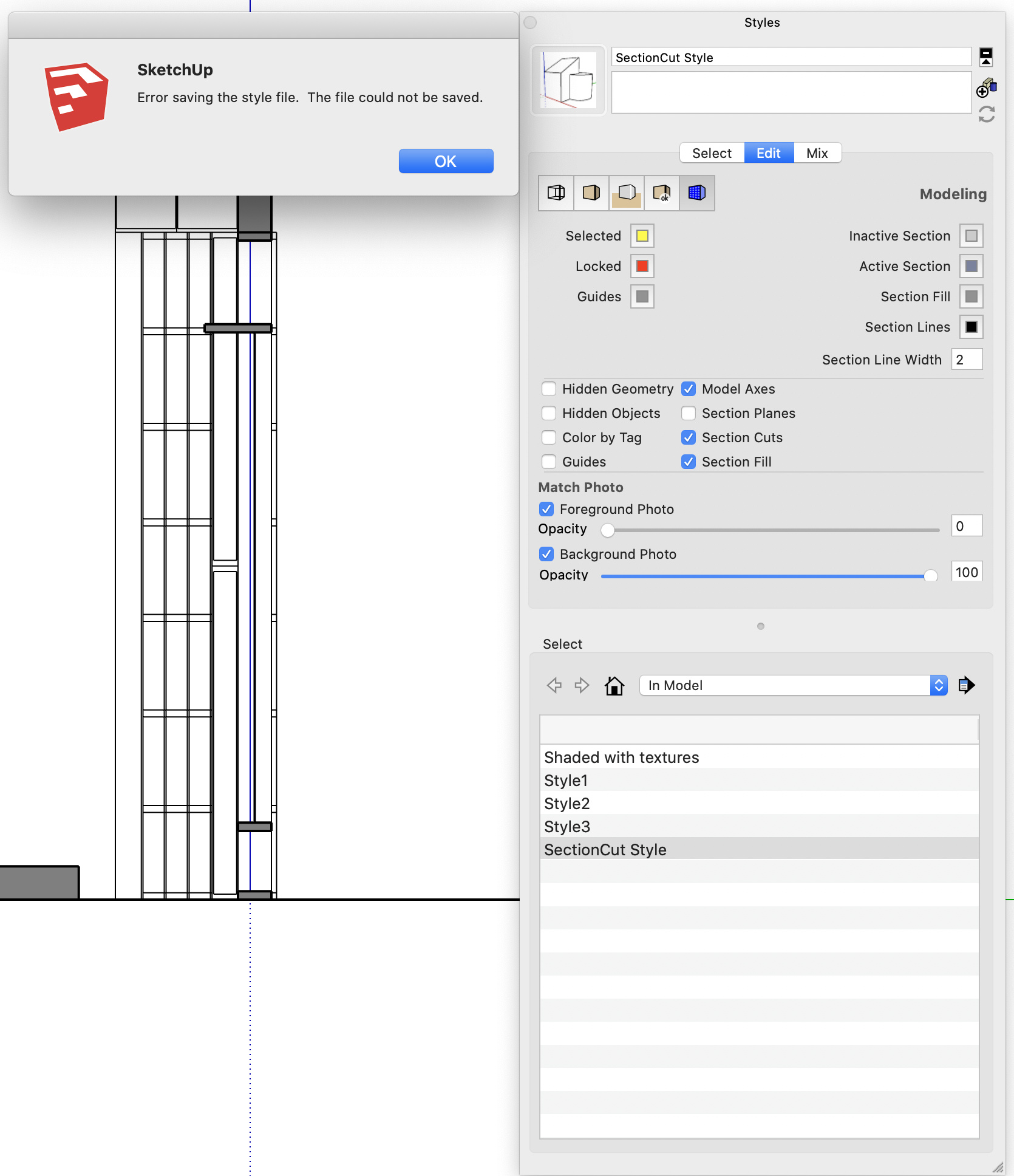Select the Modeling settings icon
The width and height of the screenshot is (1014, 1176).
[x=696, y=193]
